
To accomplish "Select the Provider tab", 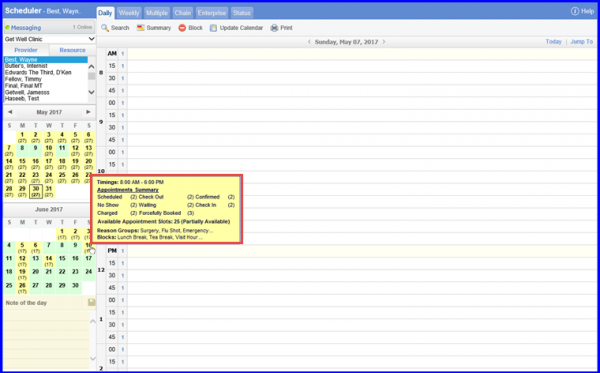I will click(26, 50).
